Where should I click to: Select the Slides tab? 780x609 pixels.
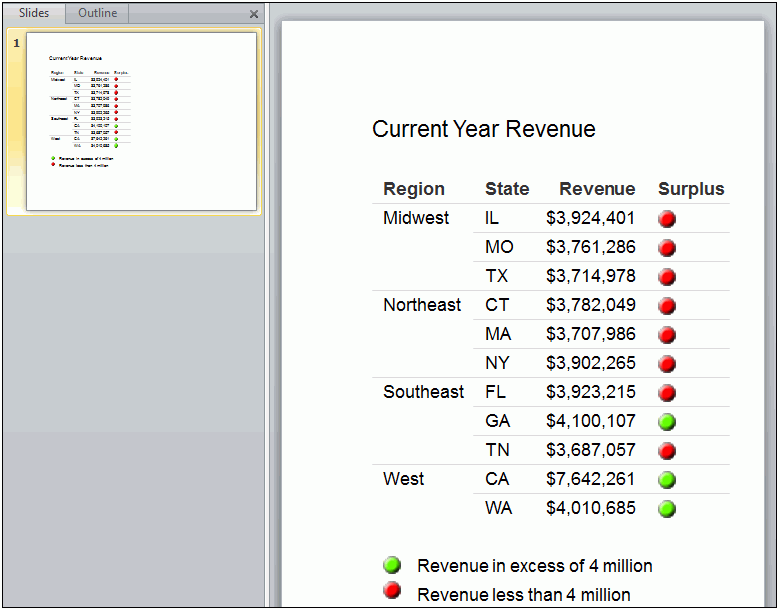click(x=34, y=13)
